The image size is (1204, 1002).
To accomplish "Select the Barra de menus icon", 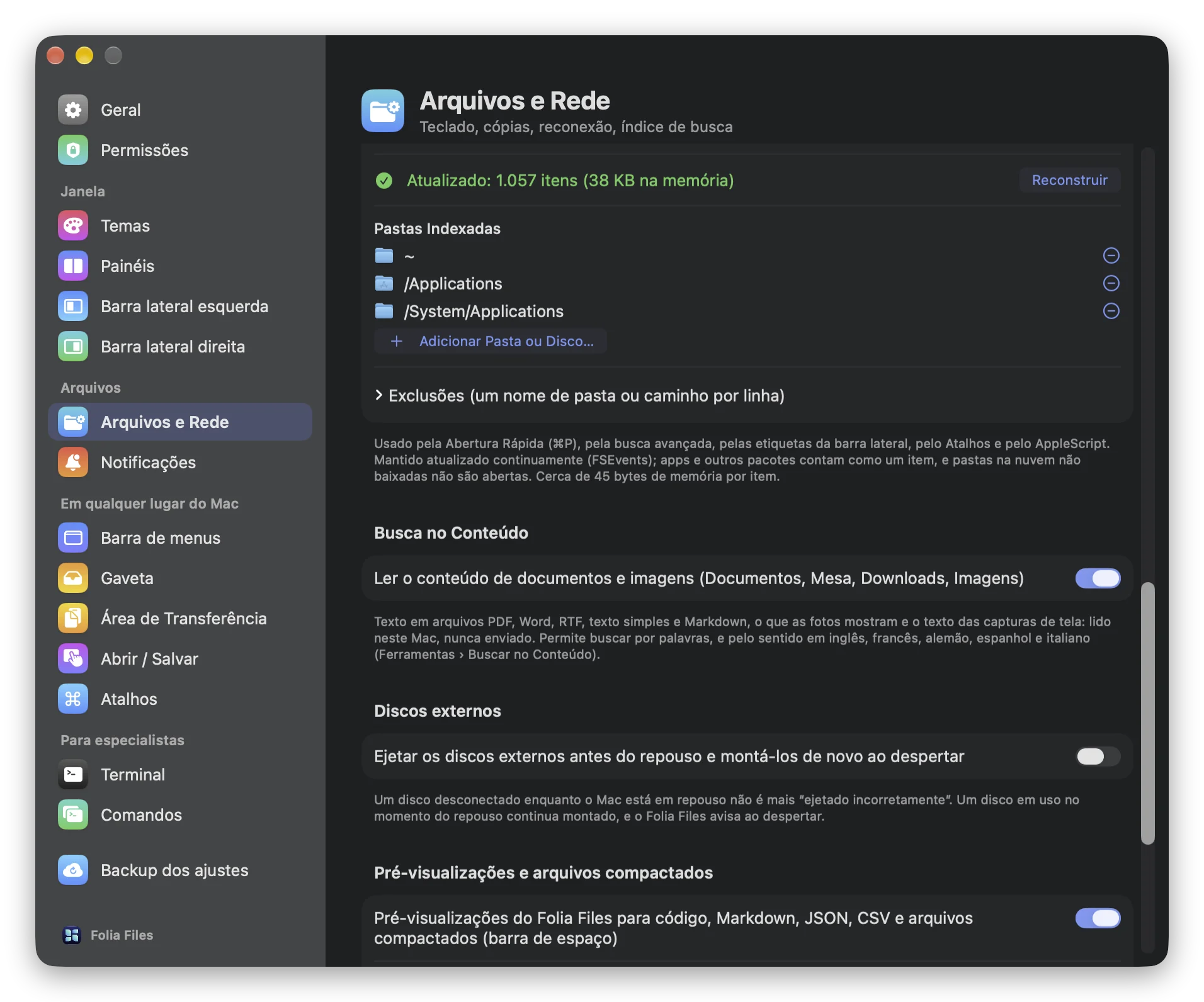I will 73,538.
